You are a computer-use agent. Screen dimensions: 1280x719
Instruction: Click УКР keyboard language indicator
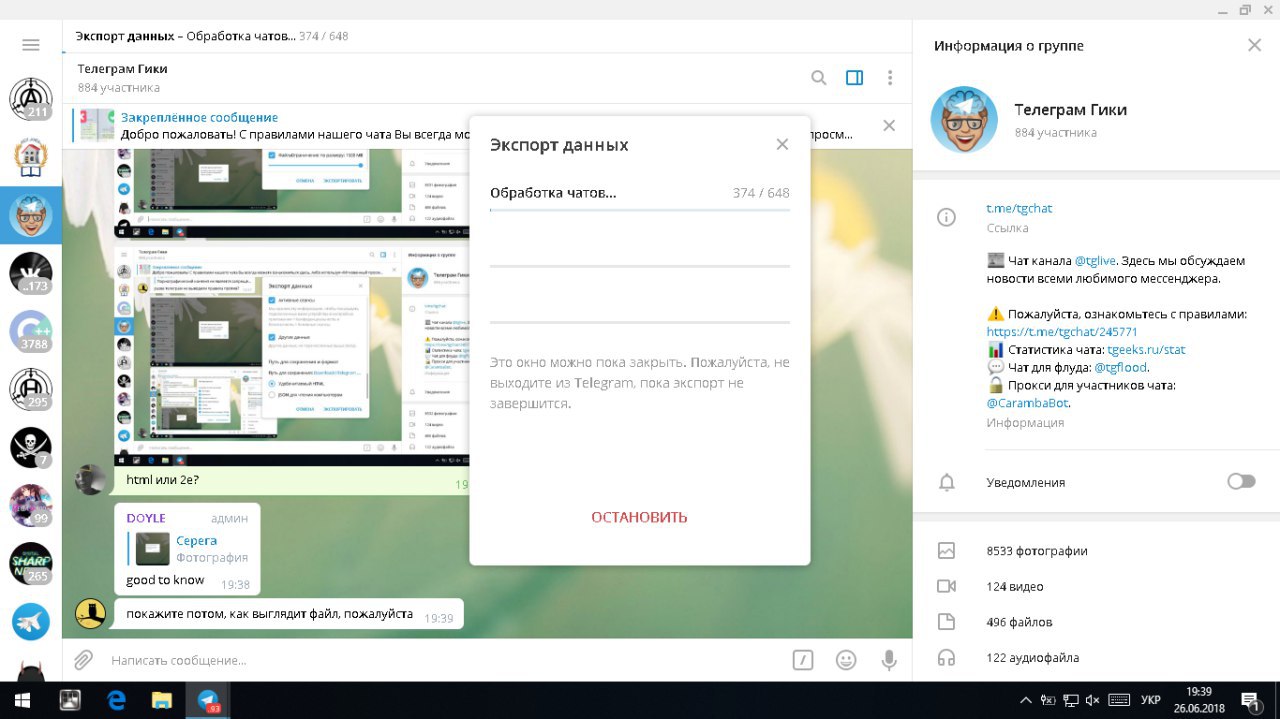(x=1151, y=700)
